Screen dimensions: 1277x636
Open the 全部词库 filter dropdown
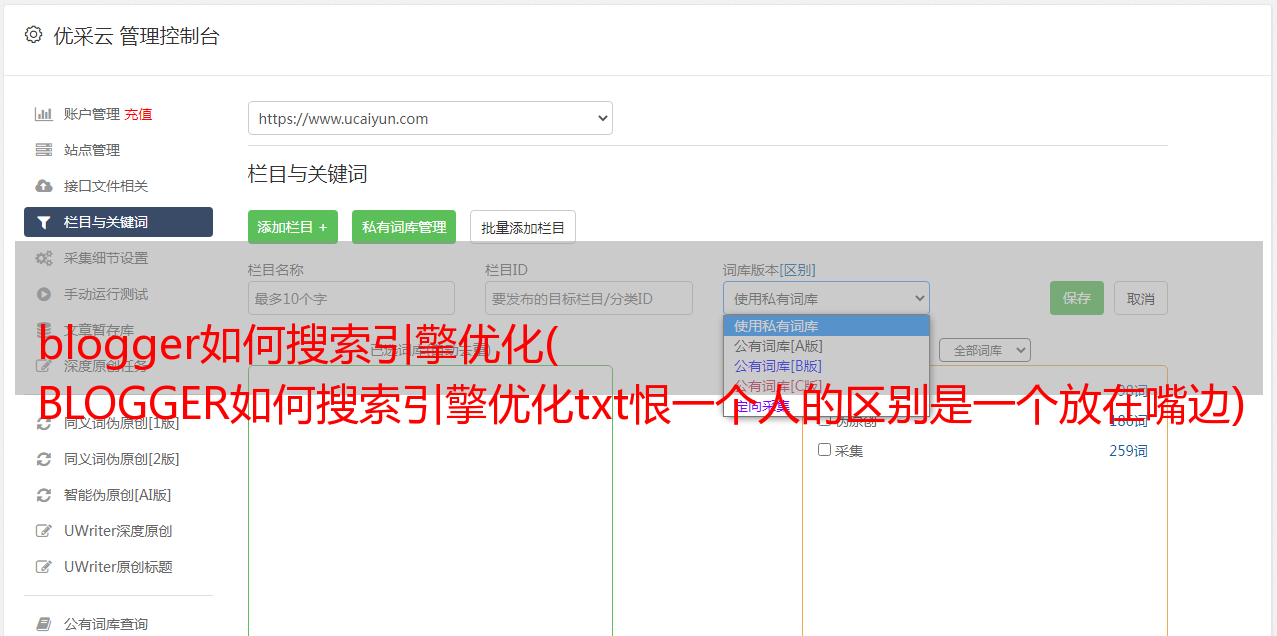984,350
